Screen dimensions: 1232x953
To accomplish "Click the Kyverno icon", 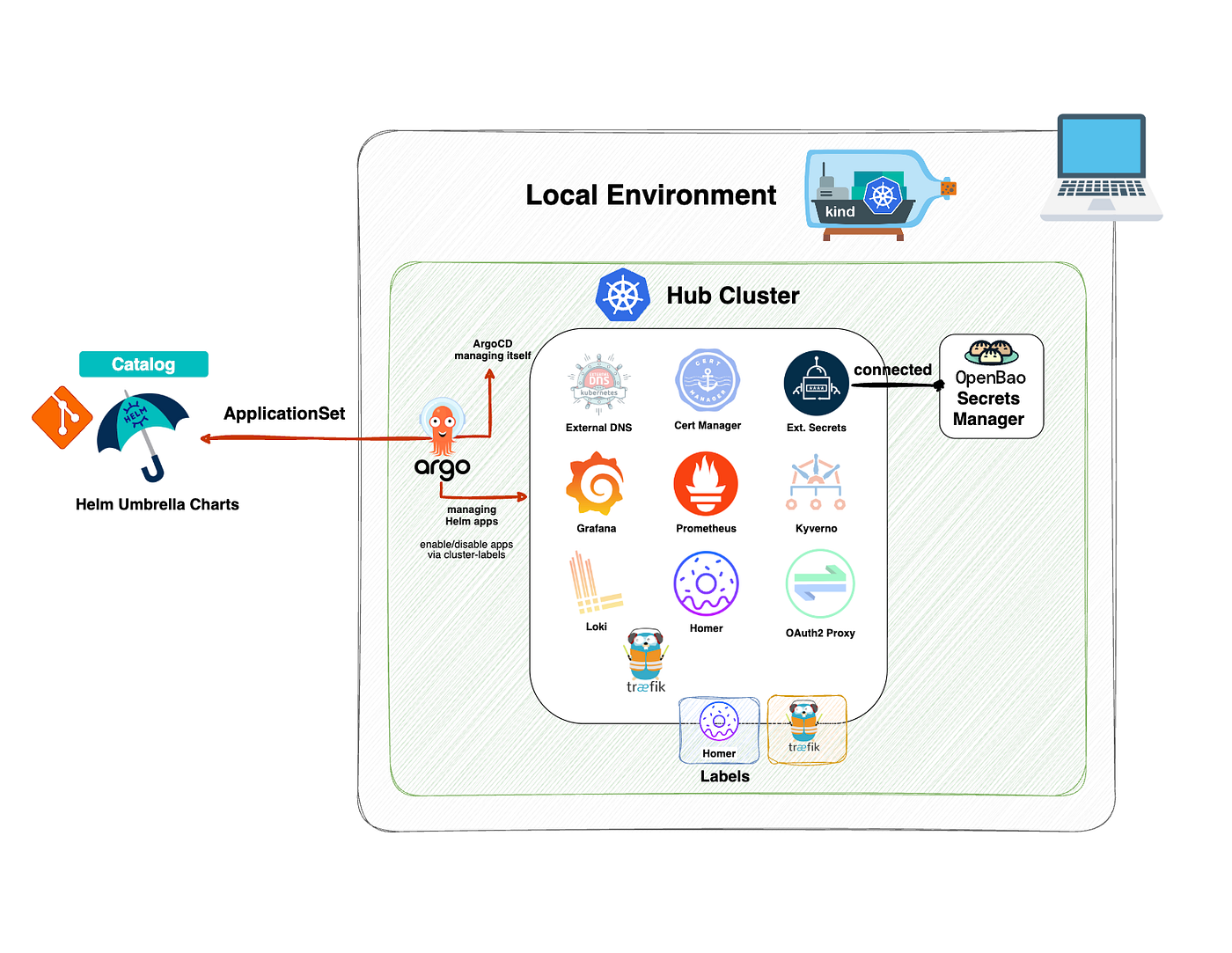I will click(x=816, y=482).
